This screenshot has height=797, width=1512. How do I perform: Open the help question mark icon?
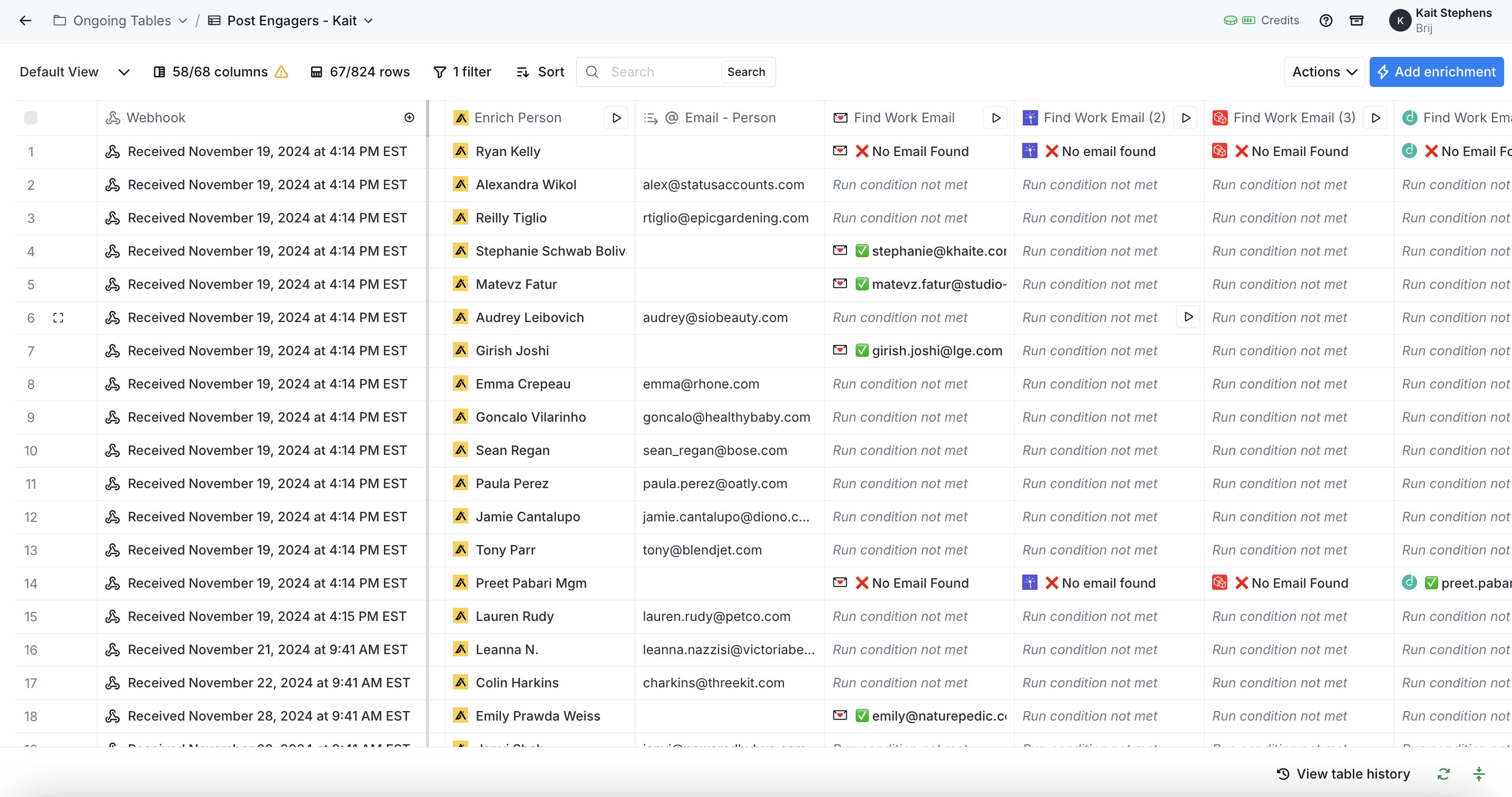[x=1326, y=21]
